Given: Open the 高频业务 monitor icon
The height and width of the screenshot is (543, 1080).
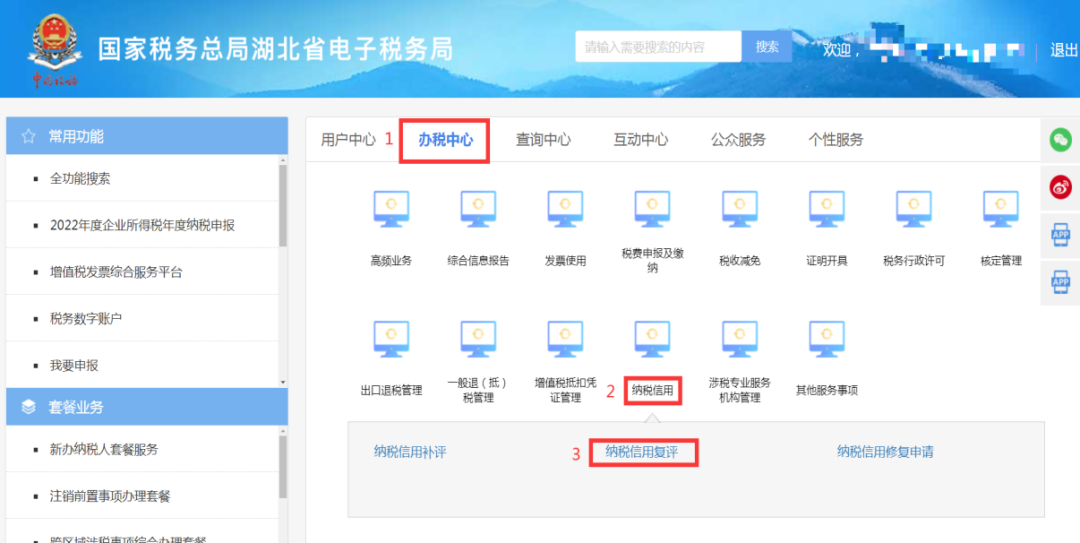Looking at the screenshot, I should click(391, 209).
